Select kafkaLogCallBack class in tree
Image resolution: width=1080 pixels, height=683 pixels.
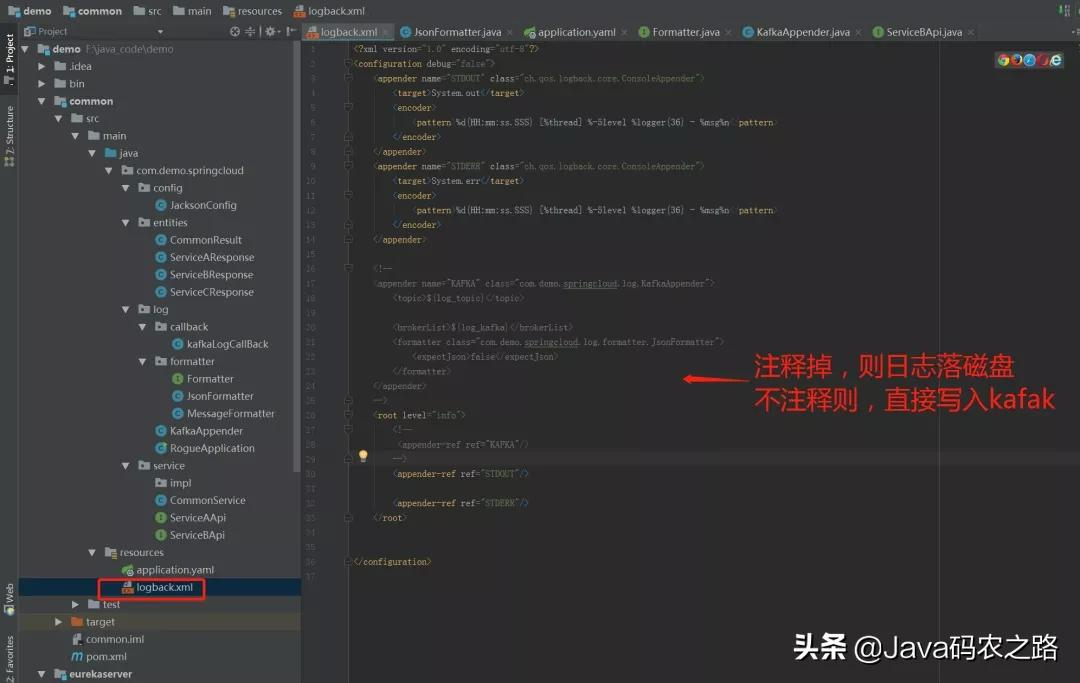[220, 344]
